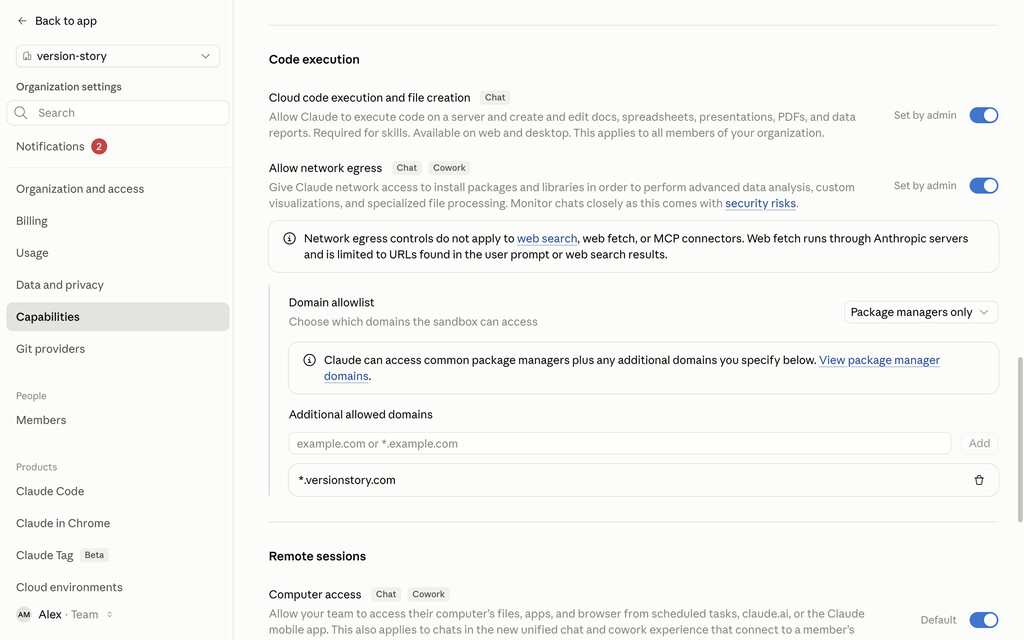Open Cloud environments settings
The width and height of the screenshot is (1024, 640).
118,587
